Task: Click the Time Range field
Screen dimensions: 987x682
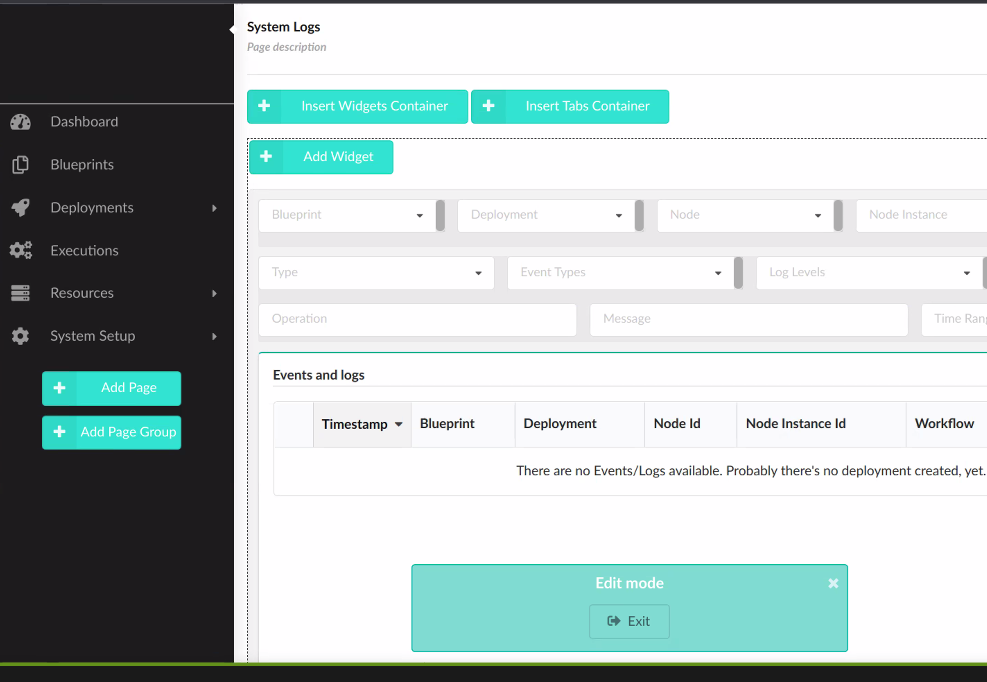Action: pos(954,319)
